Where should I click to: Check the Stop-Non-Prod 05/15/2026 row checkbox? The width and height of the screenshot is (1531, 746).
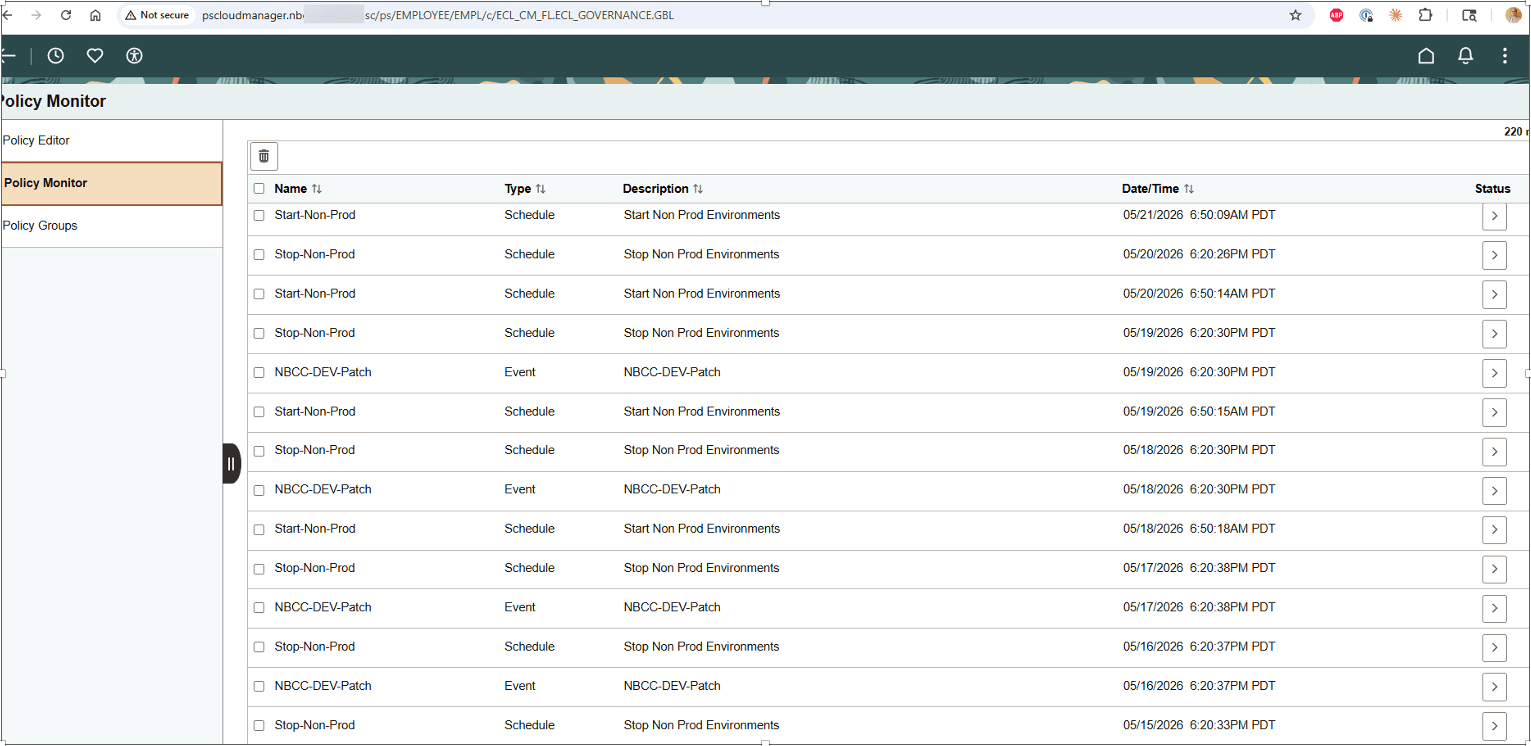point(259,726)
